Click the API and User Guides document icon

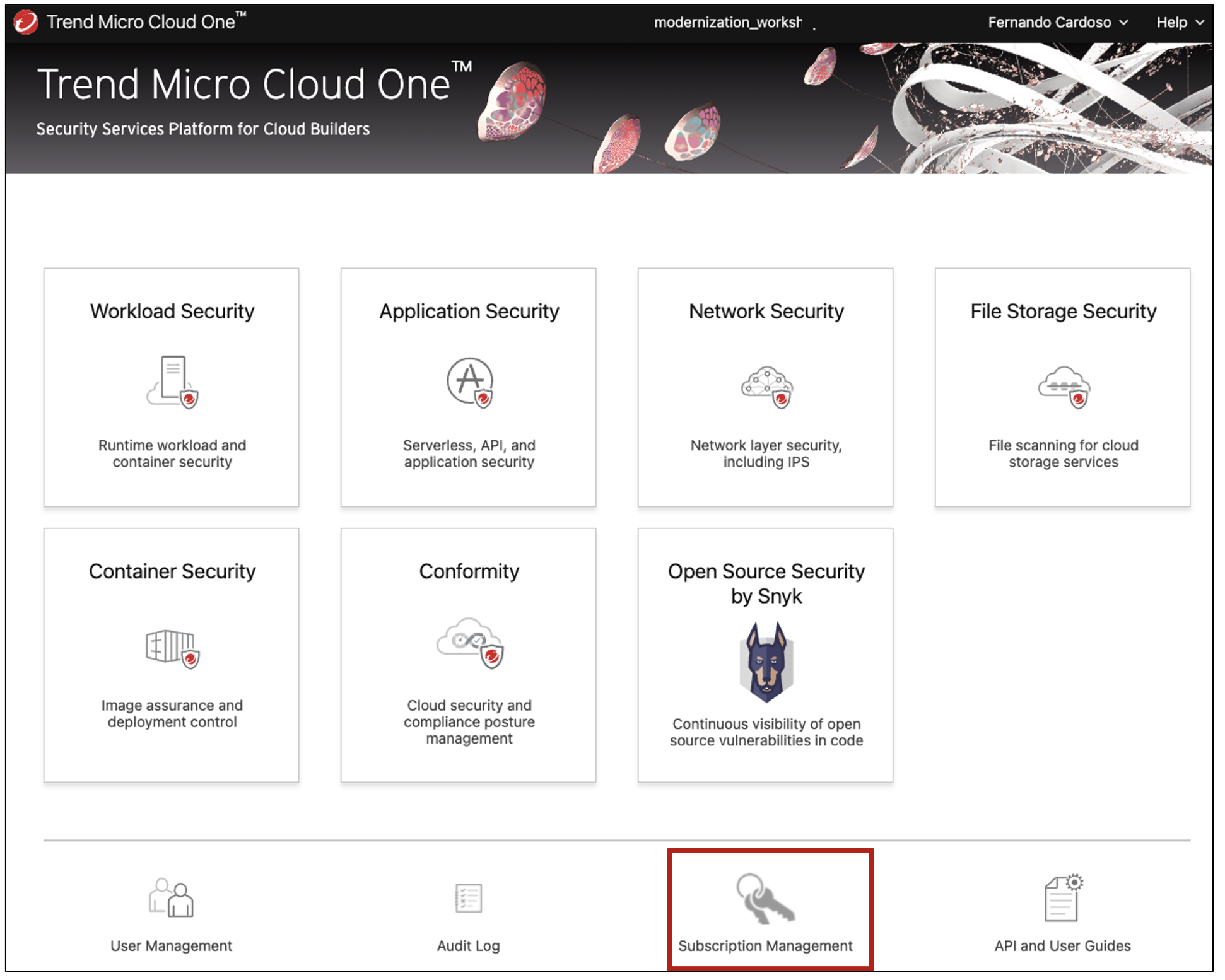coord(1064,898)
